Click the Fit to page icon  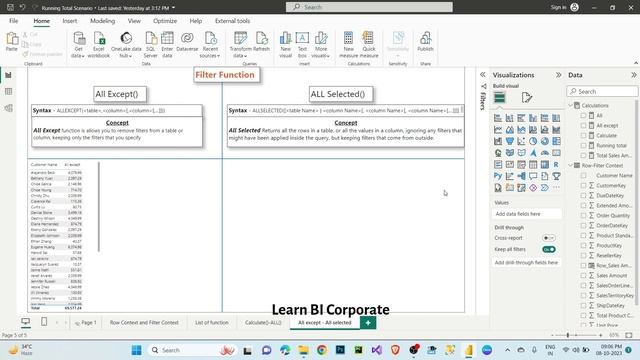629,335
